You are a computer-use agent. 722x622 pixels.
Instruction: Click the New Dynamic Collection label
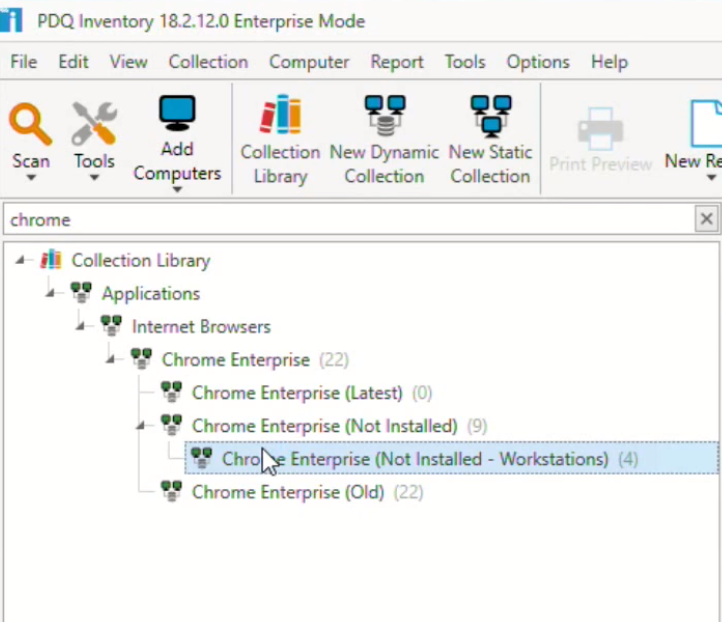[384, 164]
